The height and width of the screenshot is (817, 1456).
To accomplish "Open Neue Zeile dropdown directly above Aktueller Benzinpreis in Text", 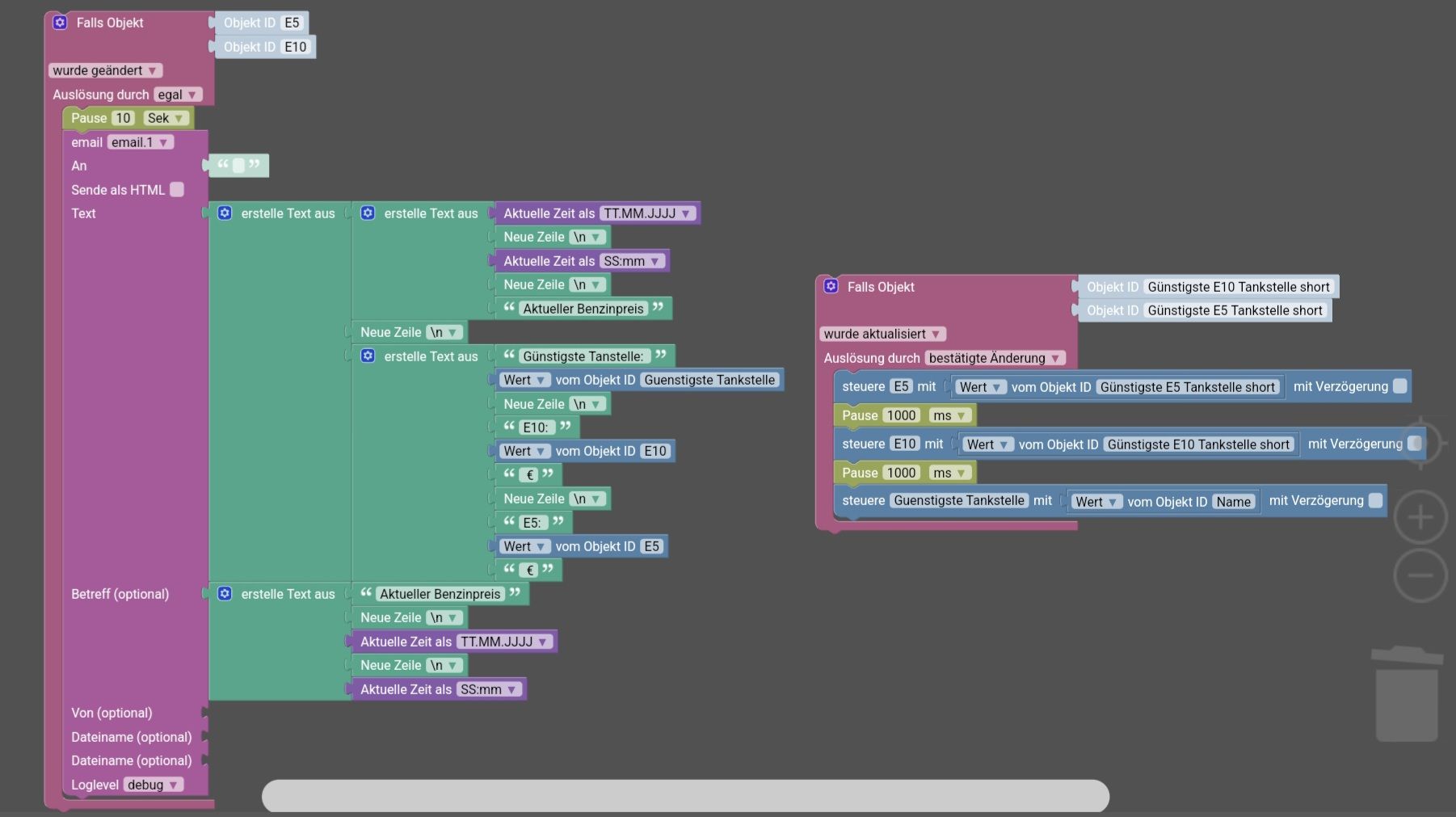I will click(x=587, y=284).
